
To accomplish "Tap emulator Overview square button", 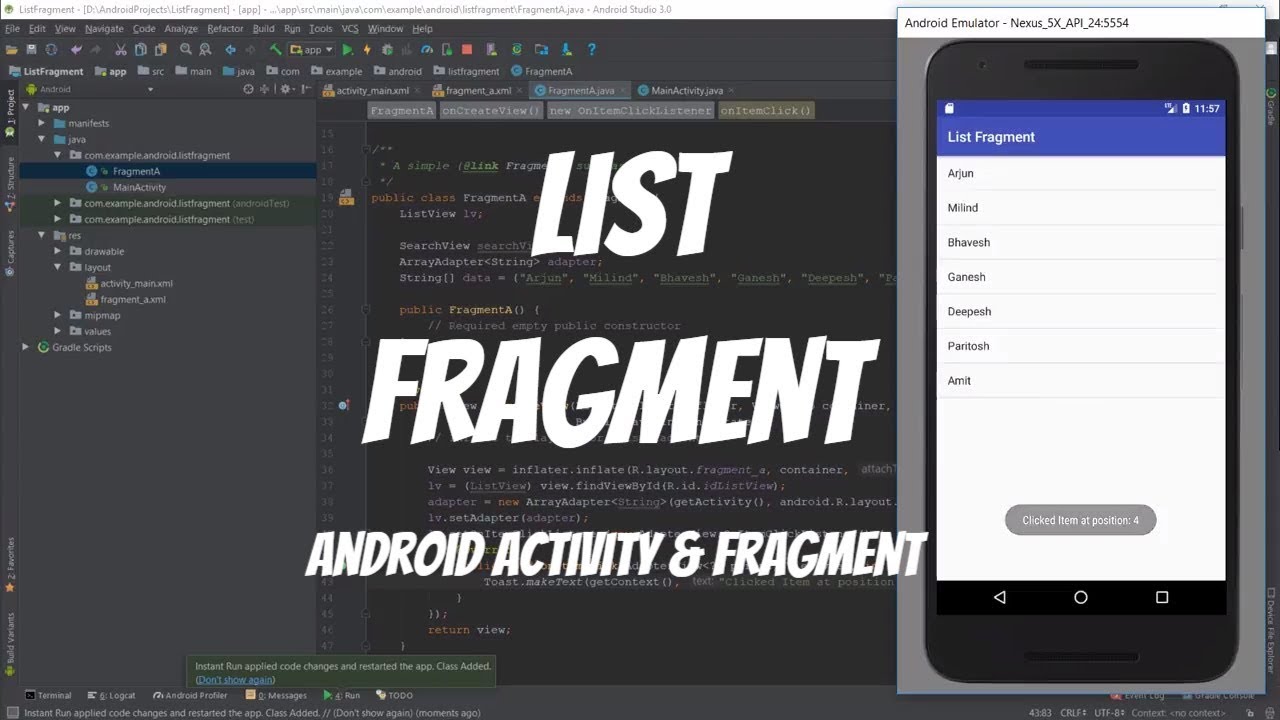I will click(x=1161, y=597).
